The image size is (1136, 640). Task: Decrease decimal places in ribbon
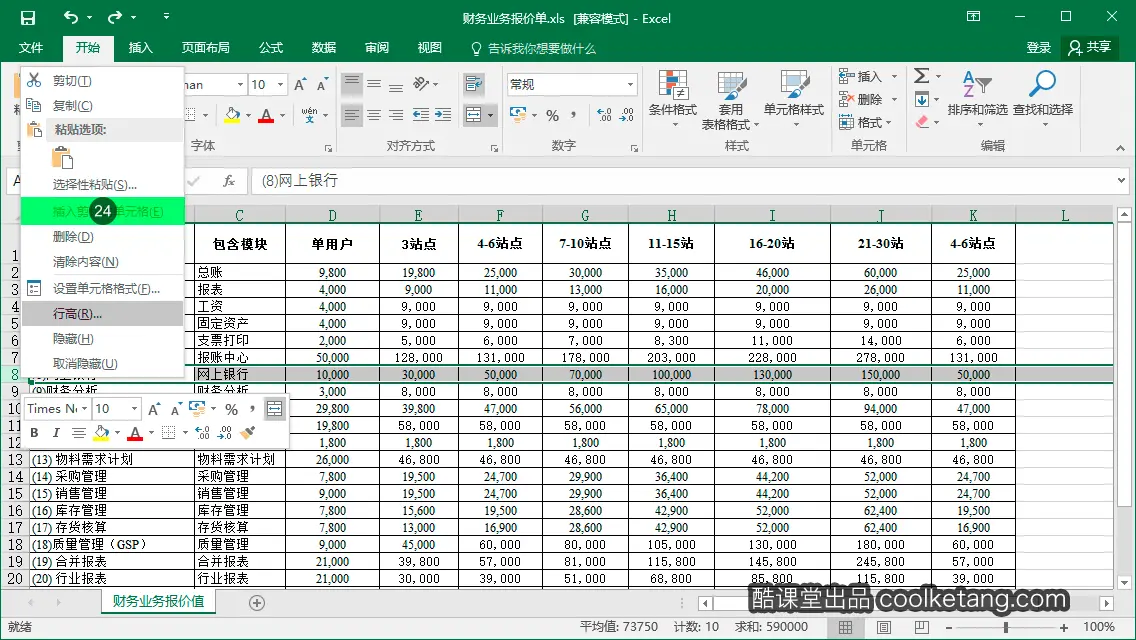(x=627, y=115)
